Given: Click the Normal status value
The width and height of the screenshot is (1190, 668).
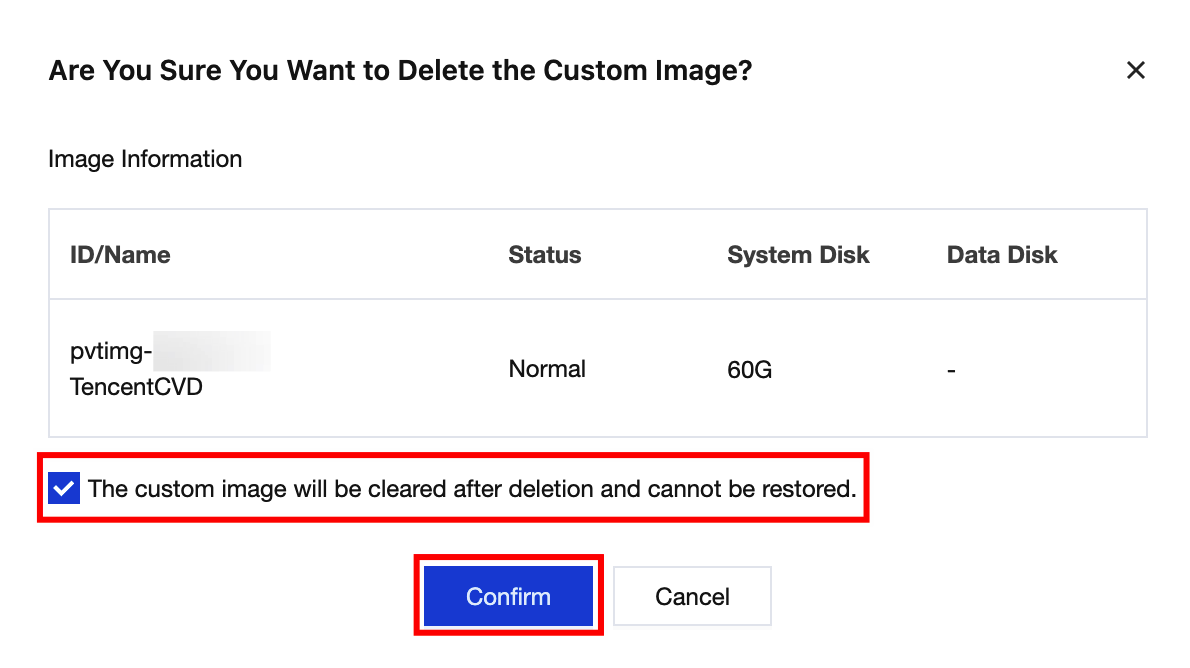Looking at the screenshot, I should click(547, 369).
